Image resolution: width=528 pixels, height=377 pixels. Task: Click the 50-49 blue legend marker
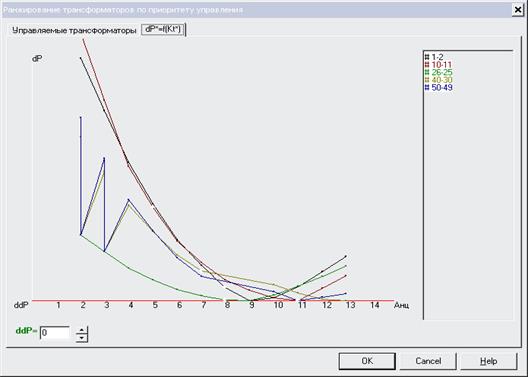click(427, 88)
